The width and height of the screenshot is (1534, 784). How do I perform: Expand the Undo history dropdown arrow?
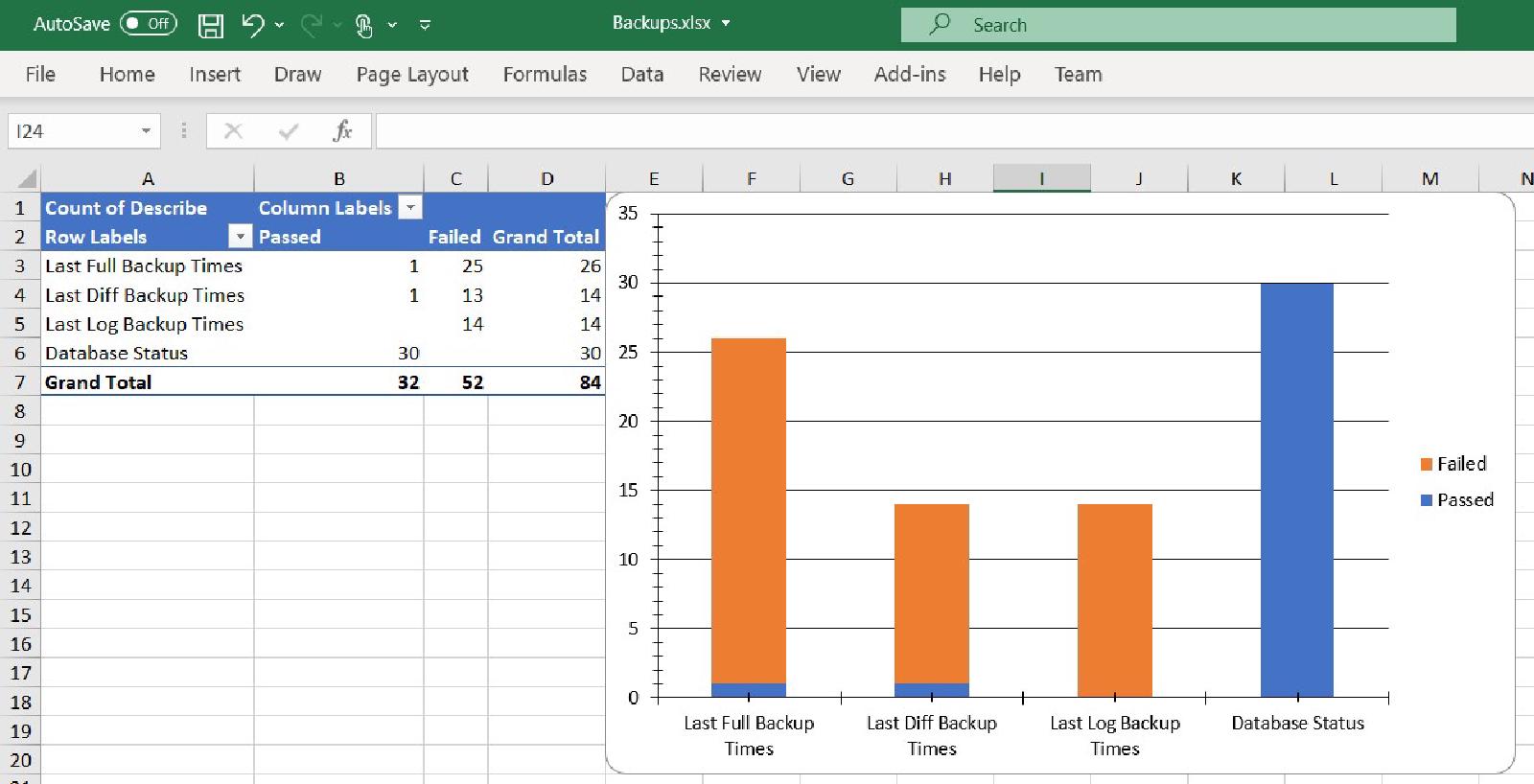click(280, 25)
